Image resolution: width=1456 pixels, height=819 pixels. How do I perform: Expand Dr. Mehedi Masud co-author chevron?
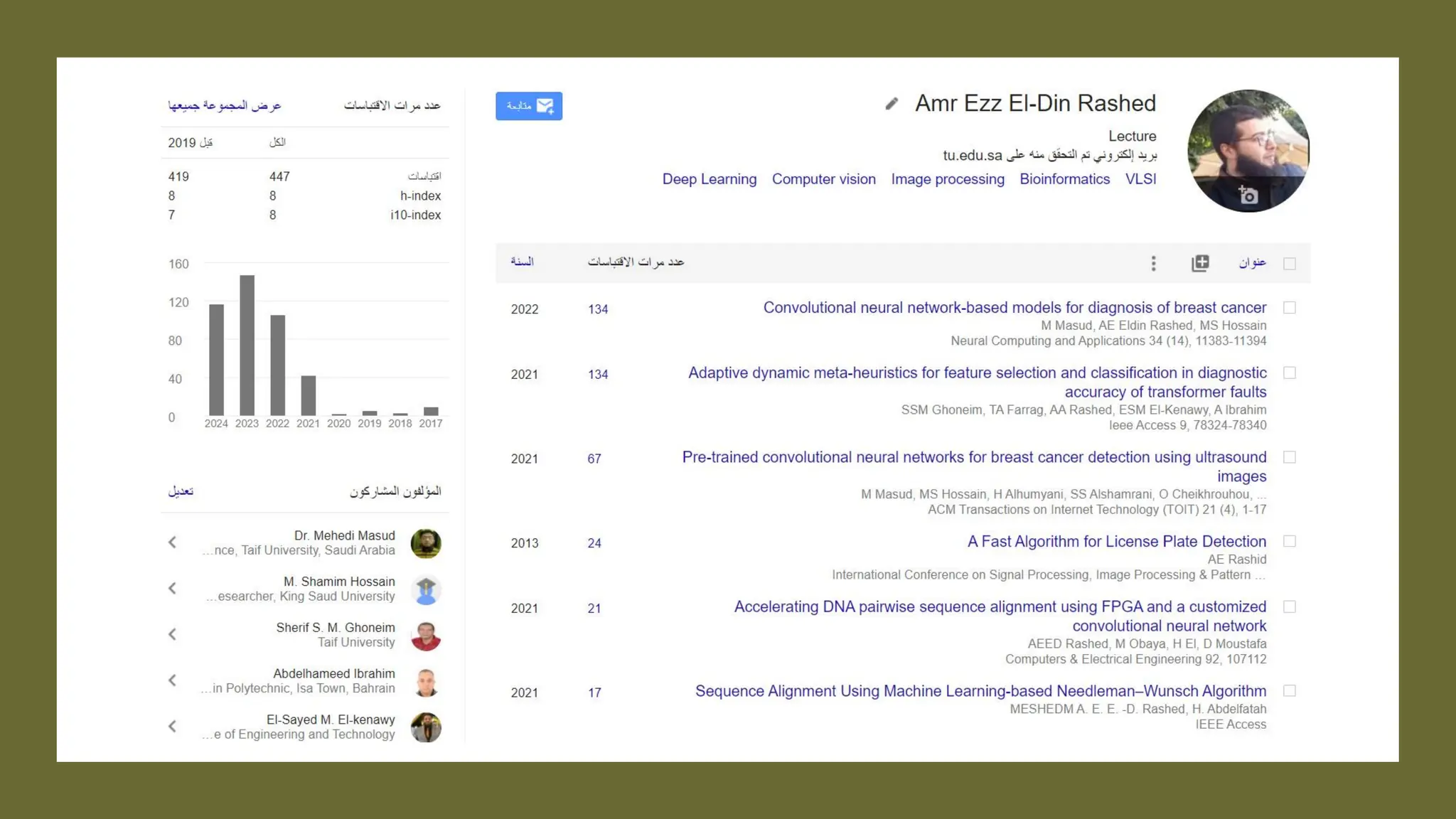click(x=173, y=542)
